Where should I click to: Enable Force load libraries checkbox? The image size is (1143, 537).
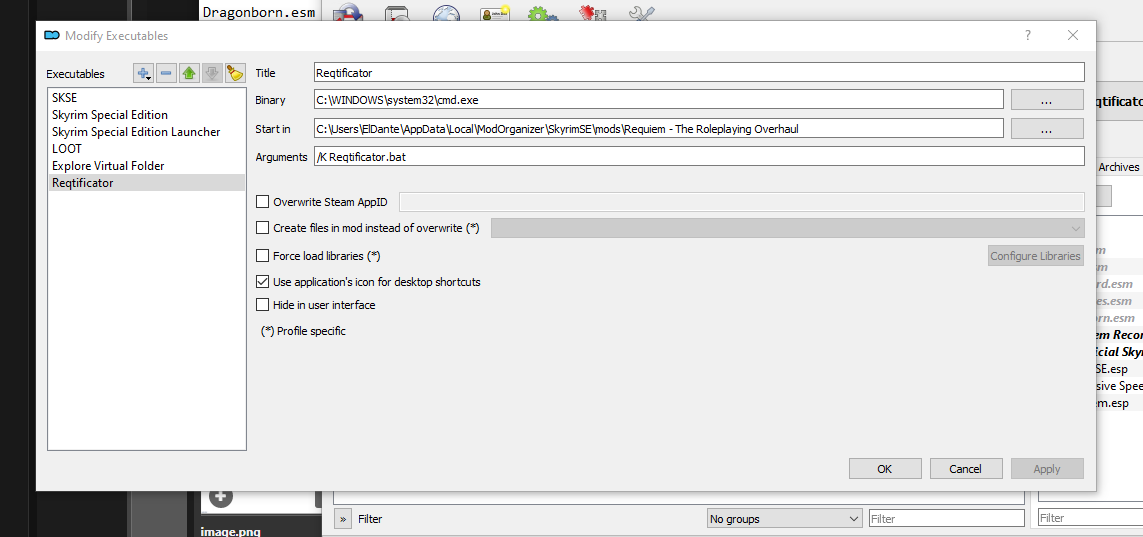coord(262,256)
